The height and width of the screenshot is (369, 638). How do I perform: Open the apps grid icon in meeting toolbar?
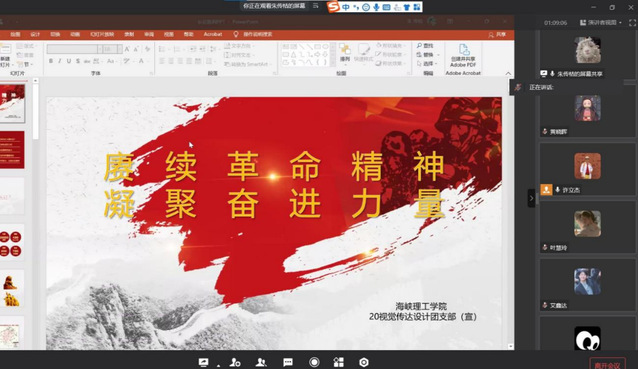[x=339, y=362]
